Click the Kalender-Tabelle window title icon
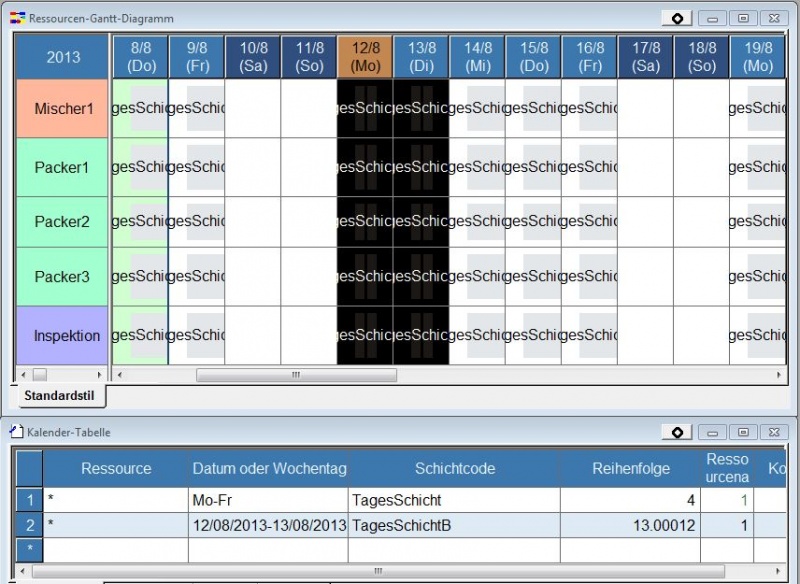Screen dimensions: 800x584 16,432
